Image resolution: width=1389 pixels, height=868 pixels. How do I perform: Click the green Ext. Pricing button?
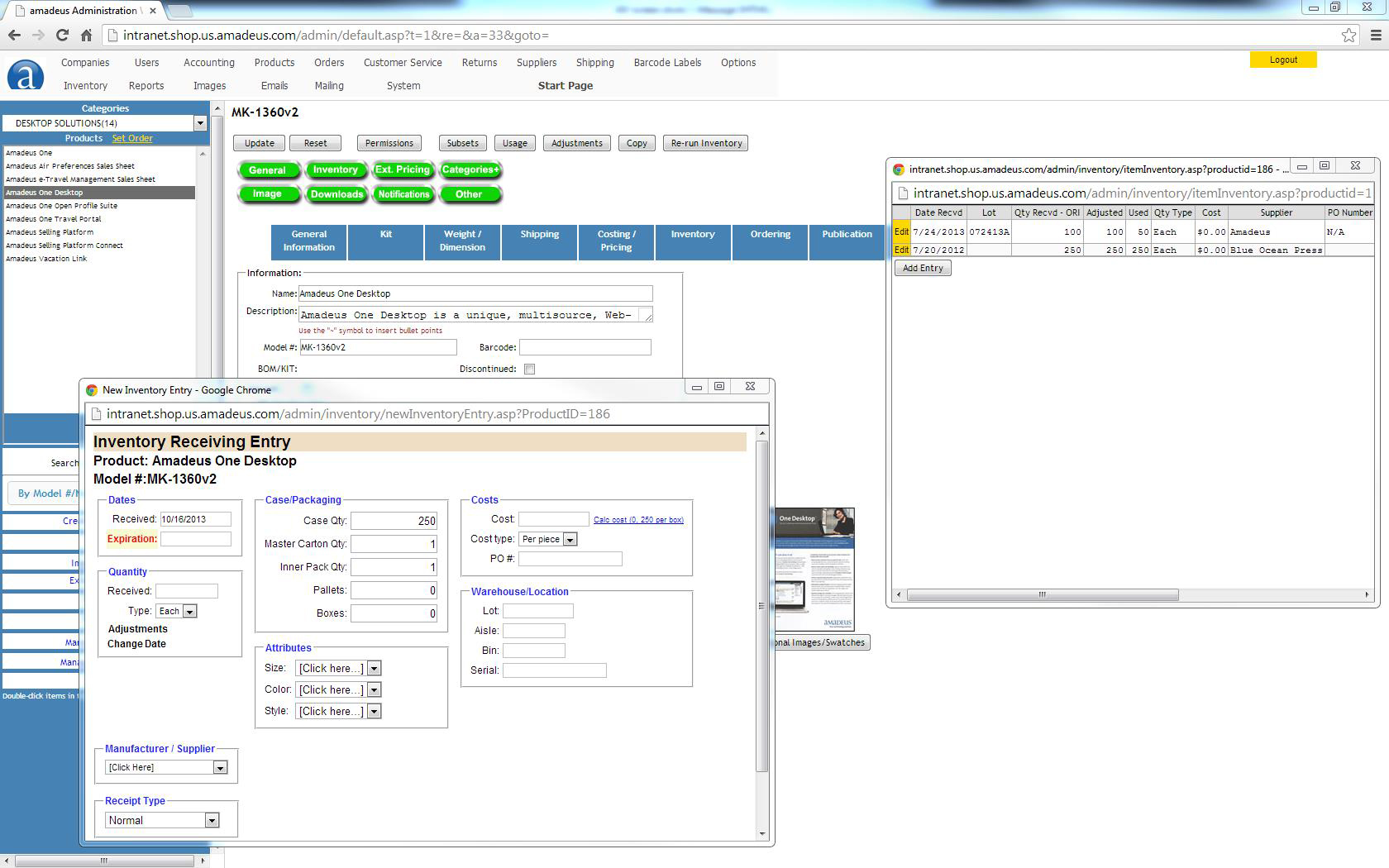tap(402, 169)
